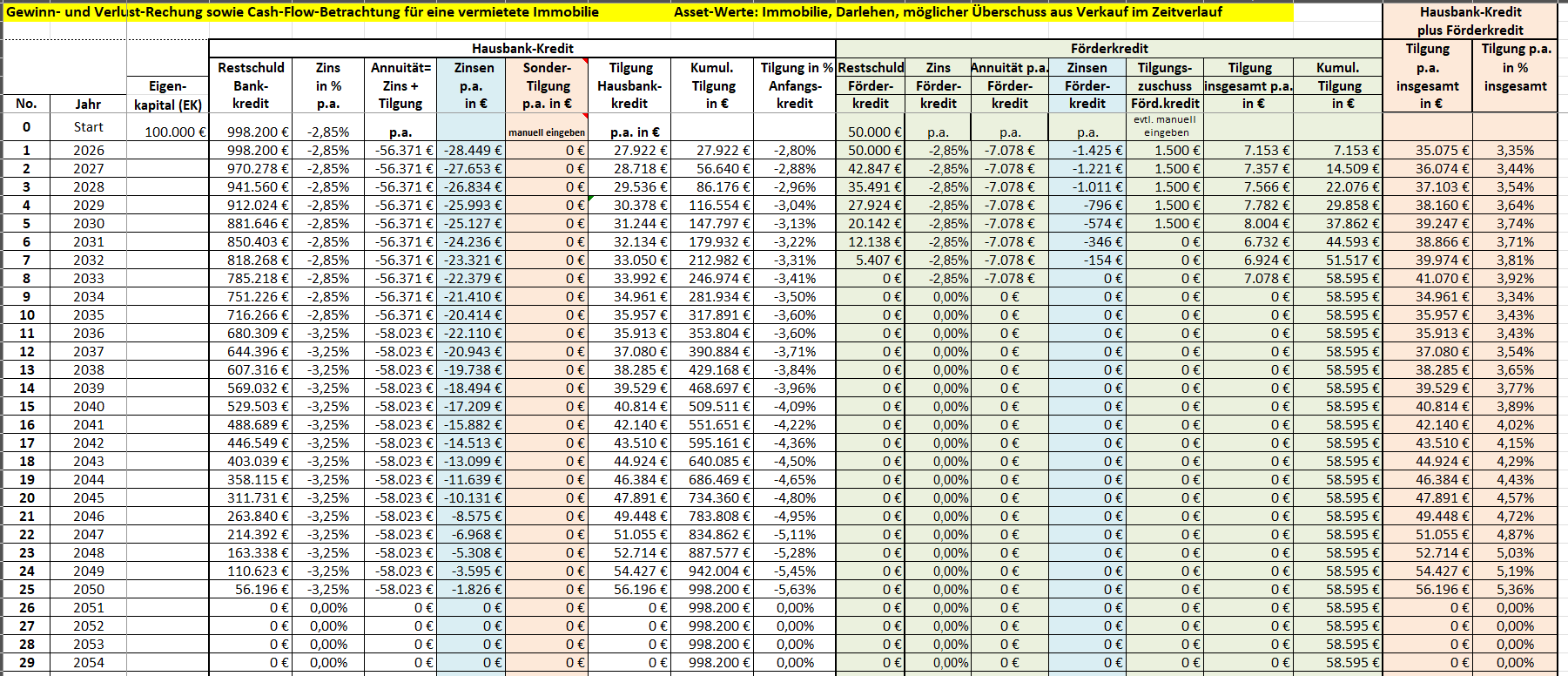Click the total Tilgung percentage 5,36% cell
The width and height of the screenshot is (1568, 676).
click(x=1515, y=589)
